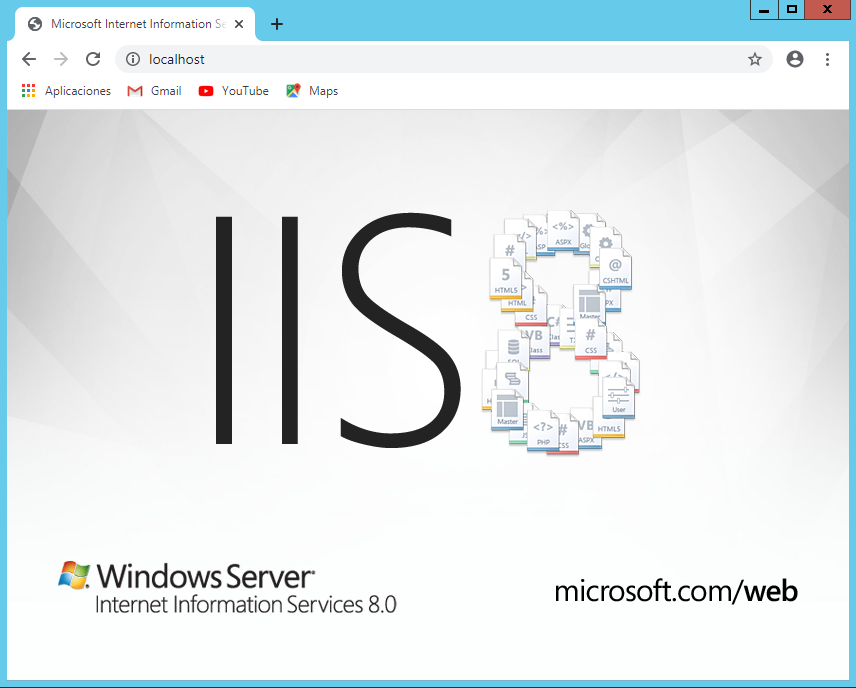856x688 pixels.
Task: Open Chrome's three-dot menu
Action: click(x=828, y=59)
